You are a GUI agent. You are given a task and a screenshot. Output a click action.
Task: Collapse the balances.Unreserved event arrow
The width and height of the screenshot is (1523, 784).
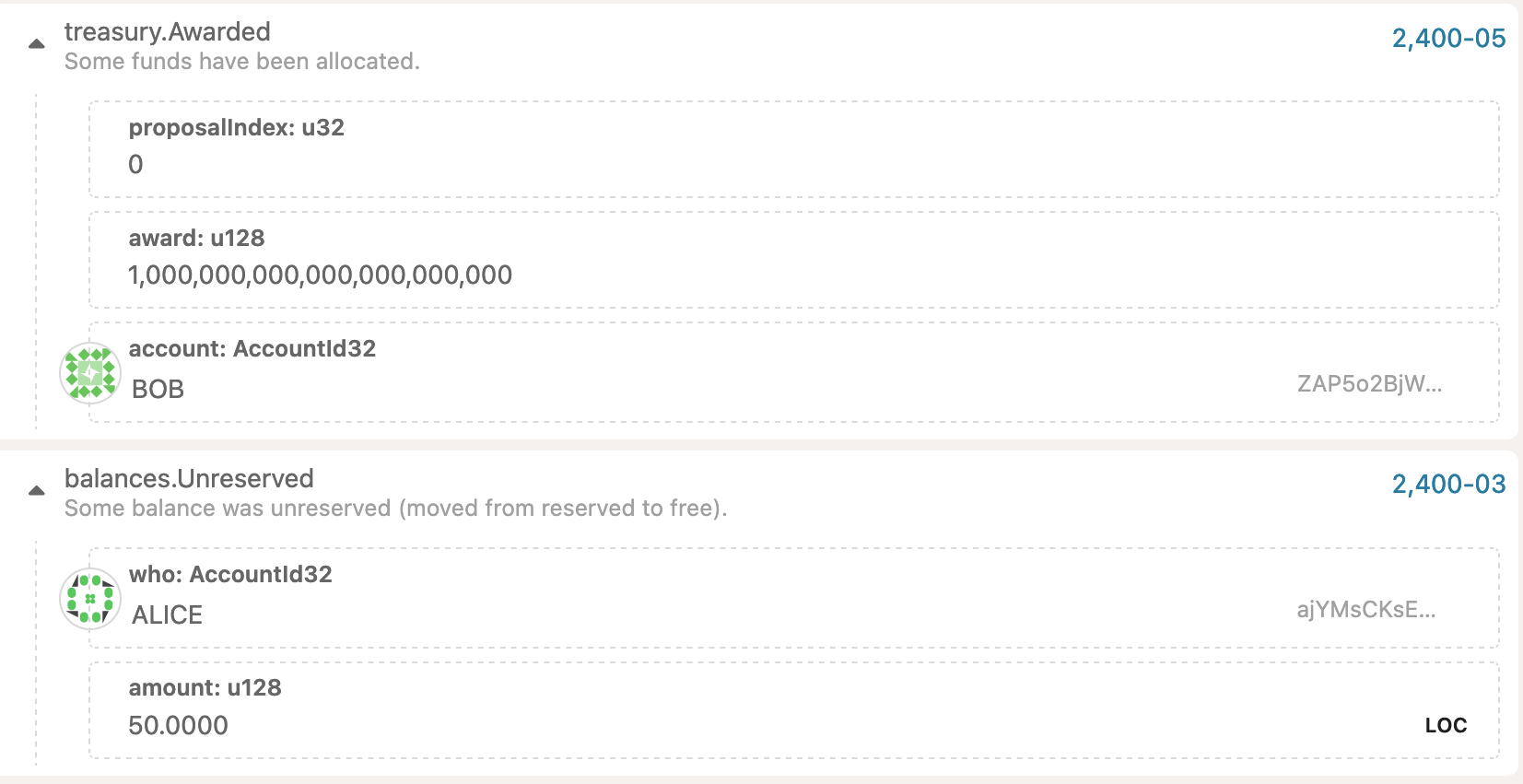[x=37, y=491]
